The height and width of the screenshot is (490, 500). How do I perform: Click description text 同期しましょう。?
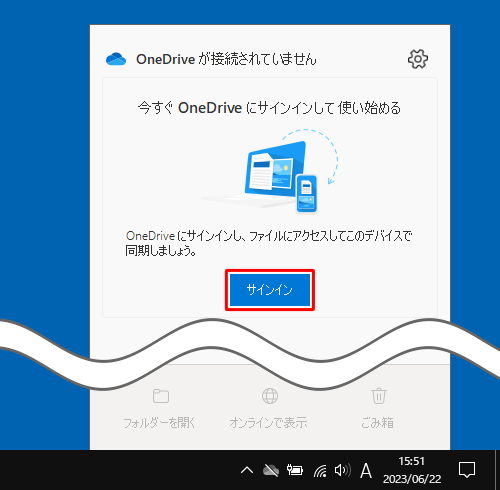161,250
